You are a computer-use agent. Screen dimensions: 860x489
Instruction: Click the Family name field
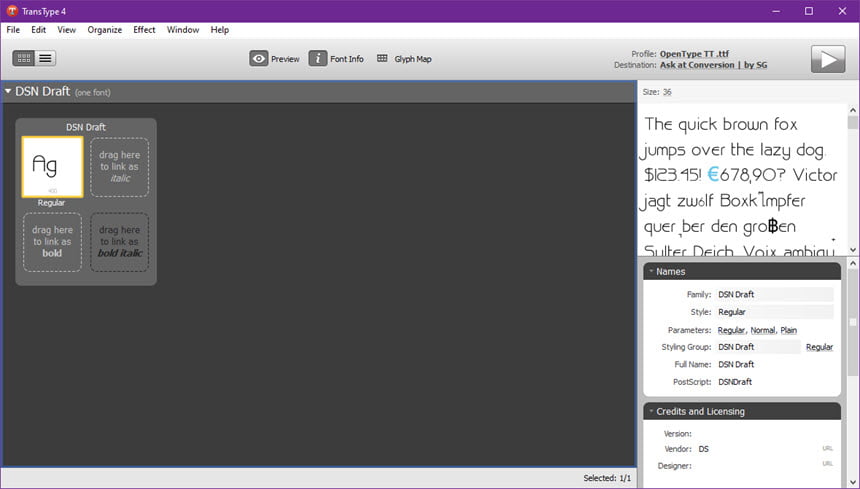pos(774,294)
